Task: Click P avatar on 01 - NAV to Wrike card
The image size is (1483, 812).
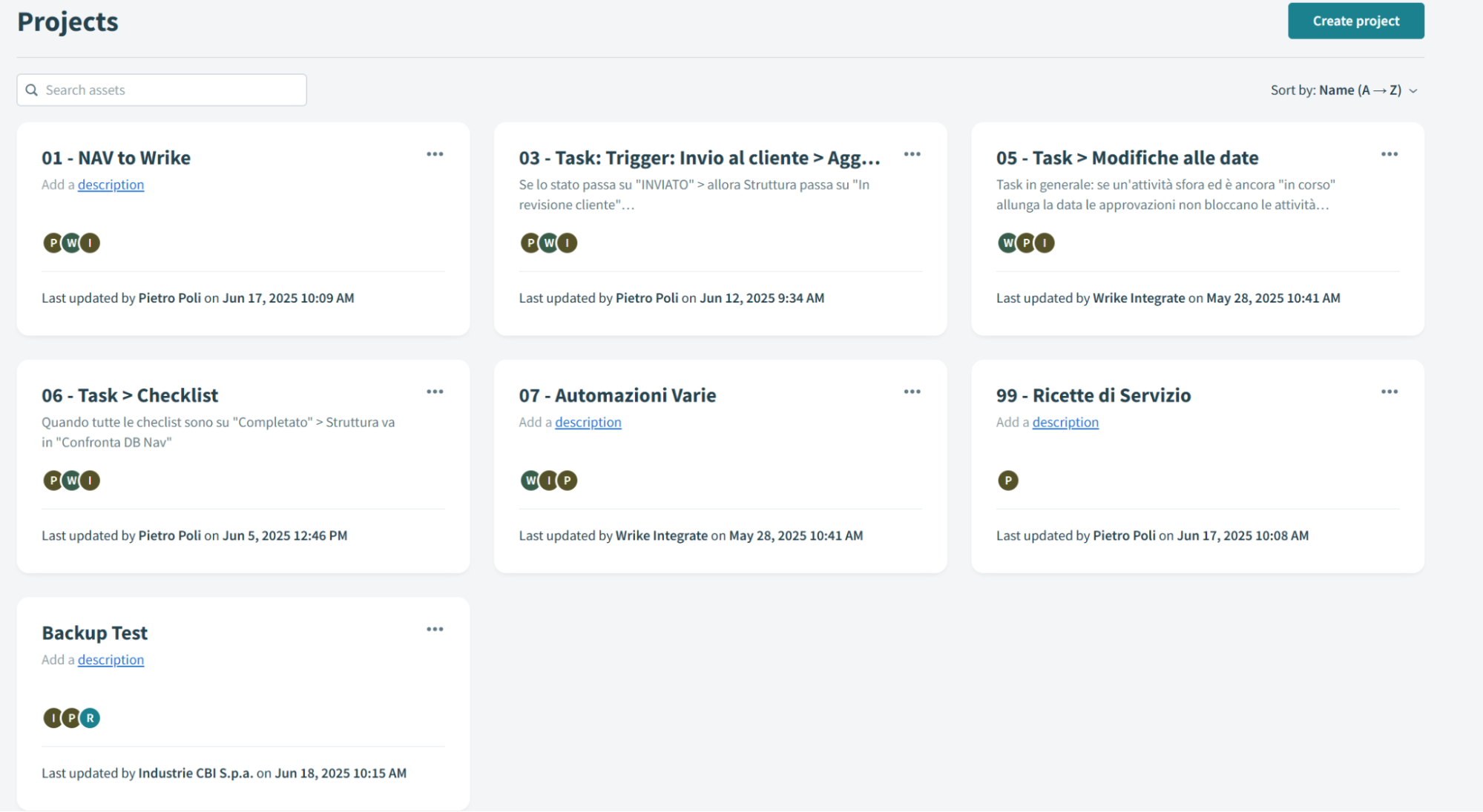Action: click(x=53, y=242)
